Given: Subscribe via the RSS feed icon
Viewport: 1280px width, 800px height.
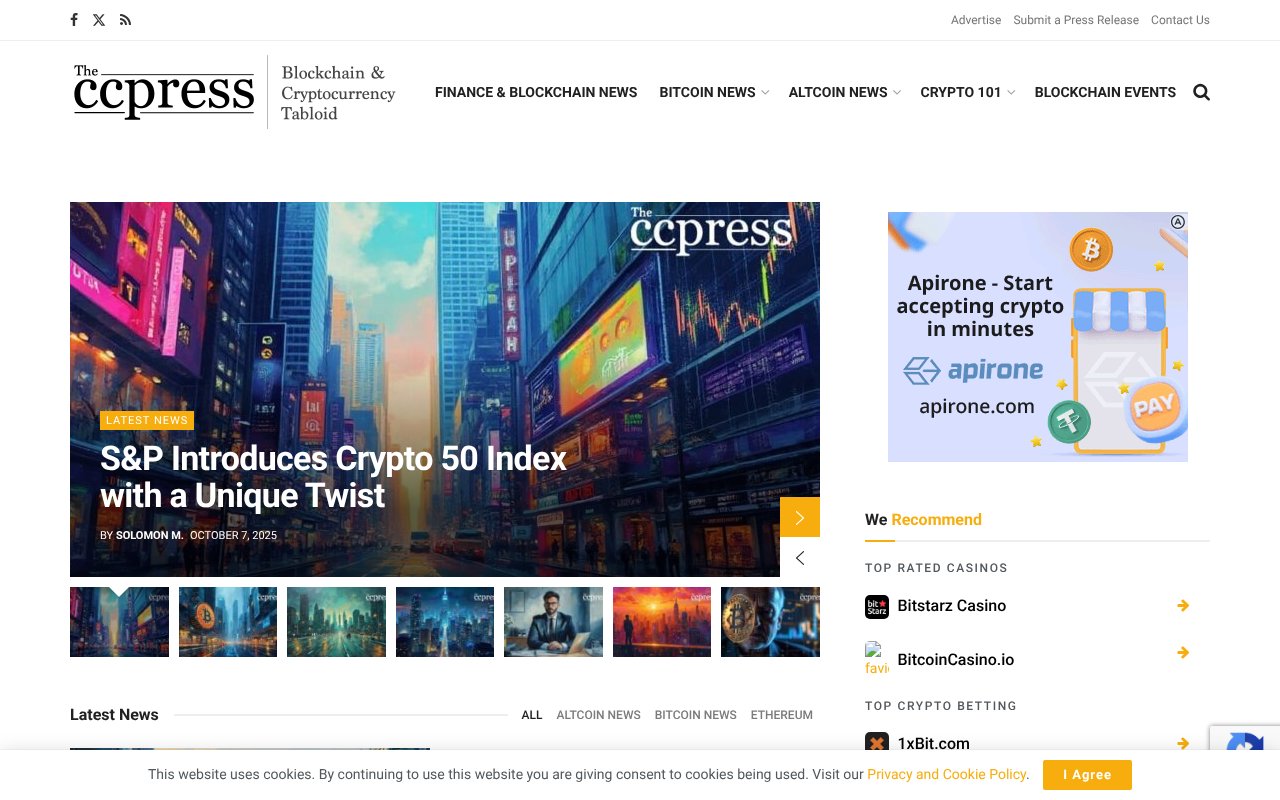Looking at the screenshot, I should tap(125, 20).
